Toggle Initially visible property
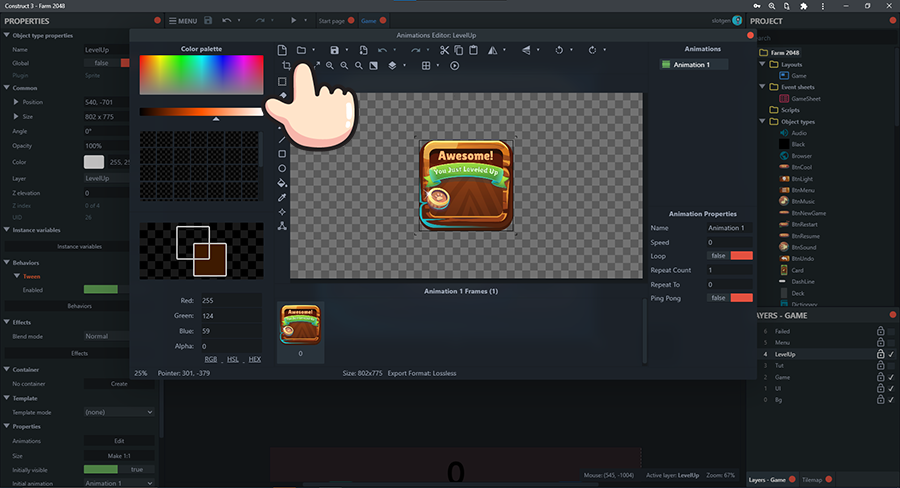This screenshot has height=488, width=900. pyautogui.click(x=119, y=470)
